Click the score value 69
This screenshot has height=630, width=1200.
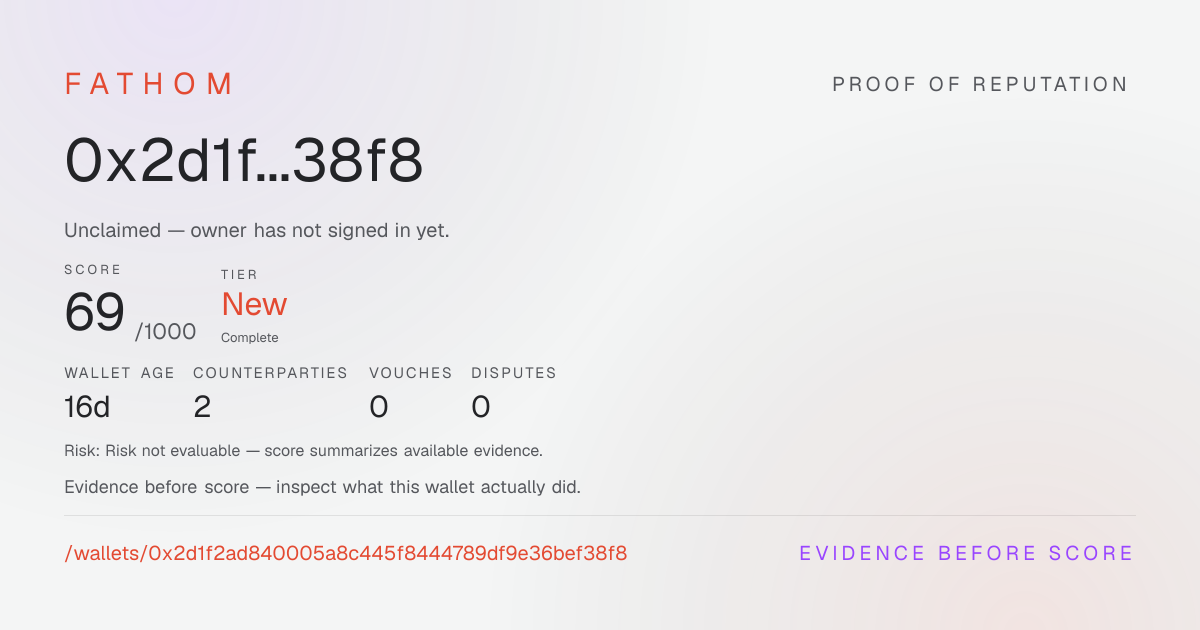(95, 314)
